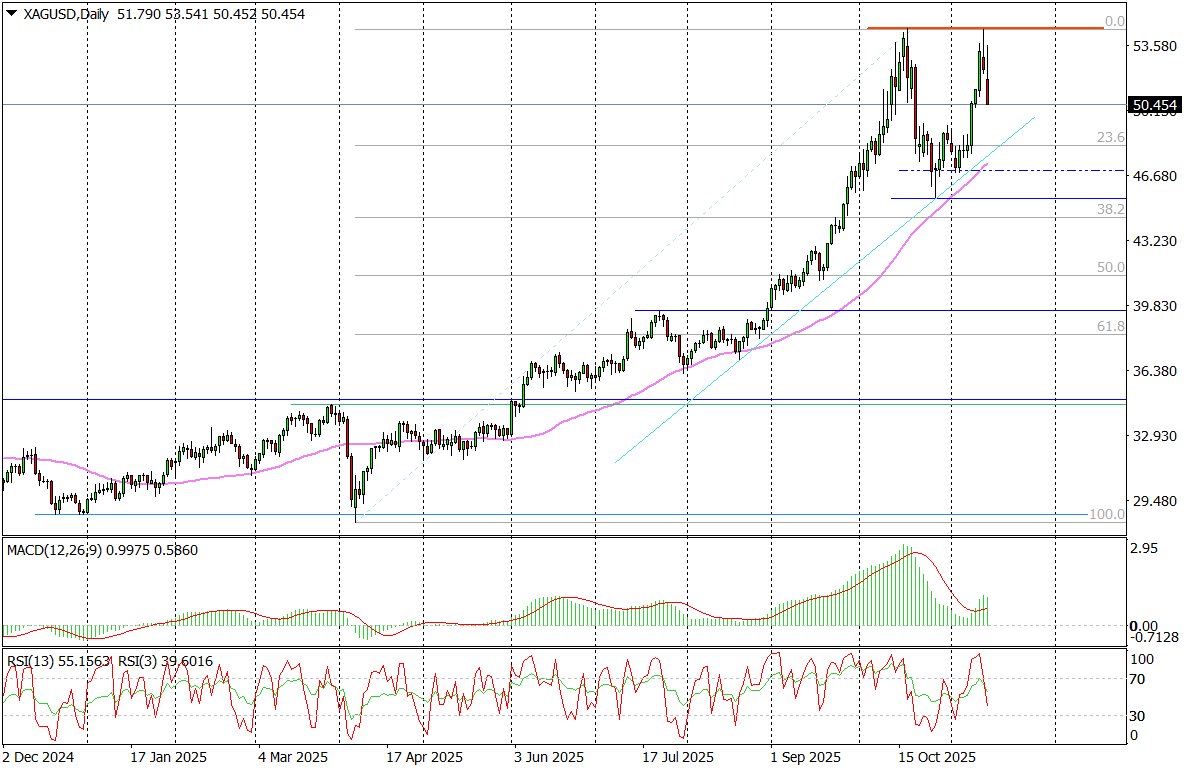
Task: Click the 2.95 value on MACD scale
Action: (x=1143, y=549)
